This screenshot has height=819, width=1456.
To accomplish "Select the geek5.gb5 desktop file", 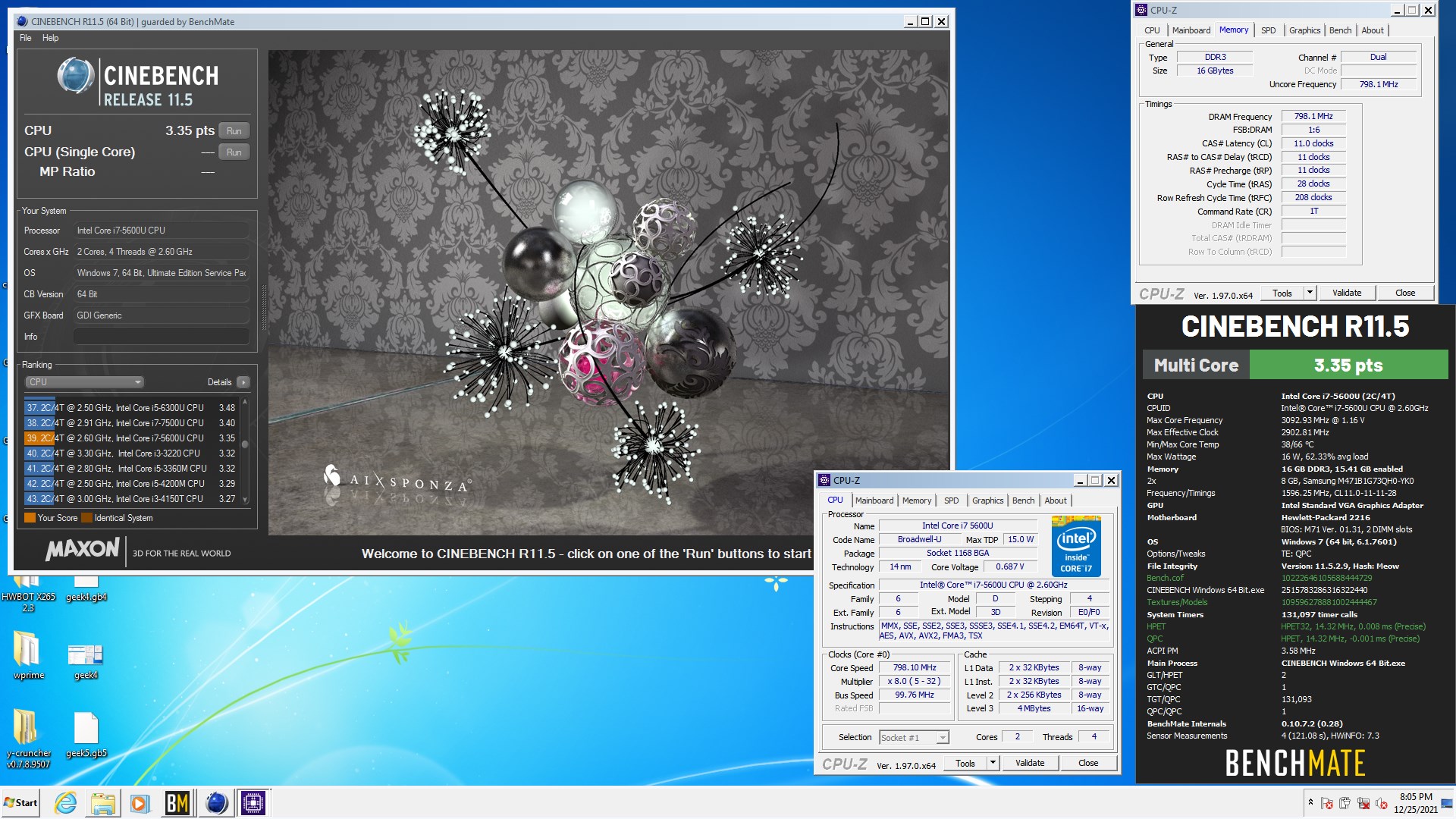I will point(86,735).
